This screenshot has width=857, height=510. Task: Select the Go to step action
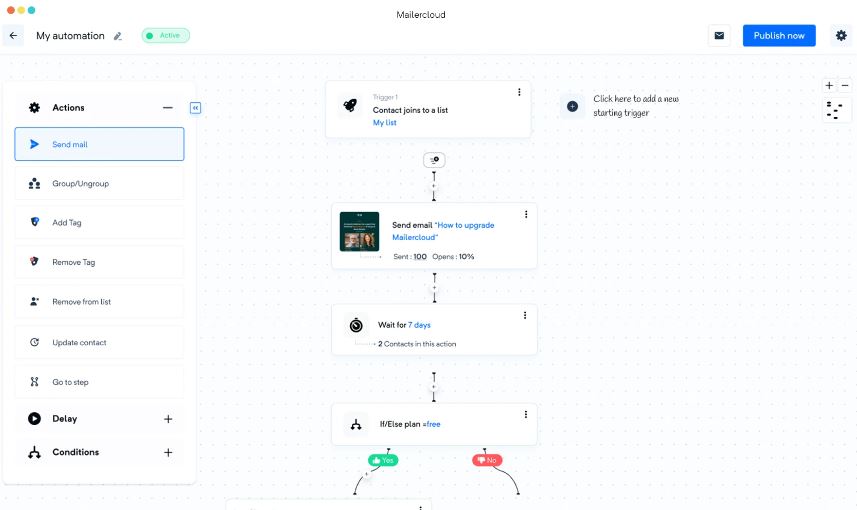99,382
